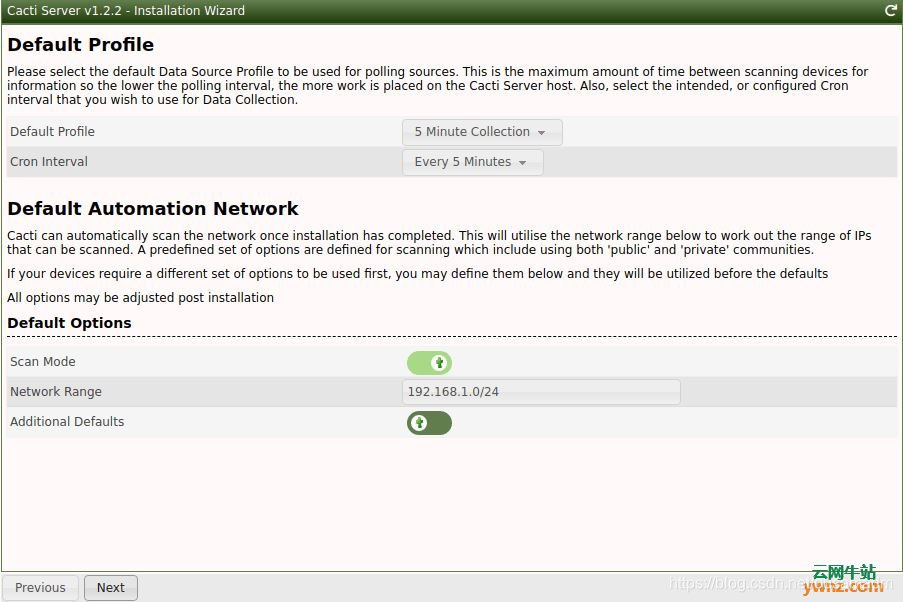Viewport: 903px width, 602px height.
Task: Click the Network Range input field
Action: pyautogui.click(x=541, y=392)
